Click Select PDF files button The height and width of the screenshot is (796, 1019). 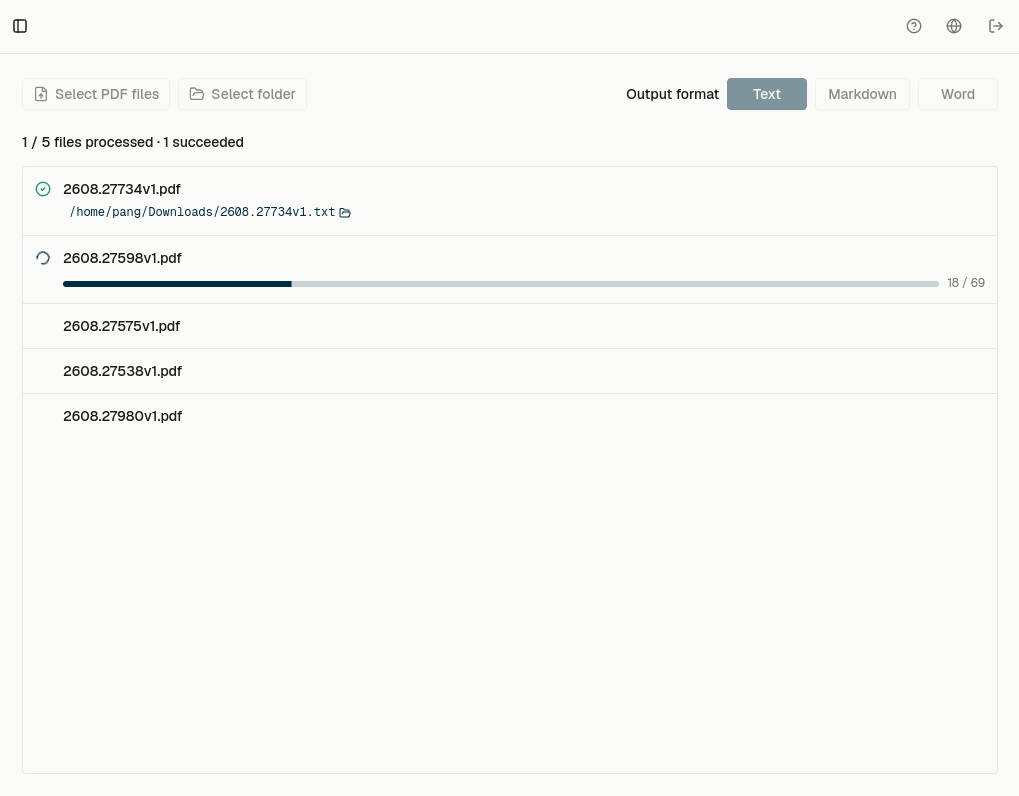tap(96, 94)
